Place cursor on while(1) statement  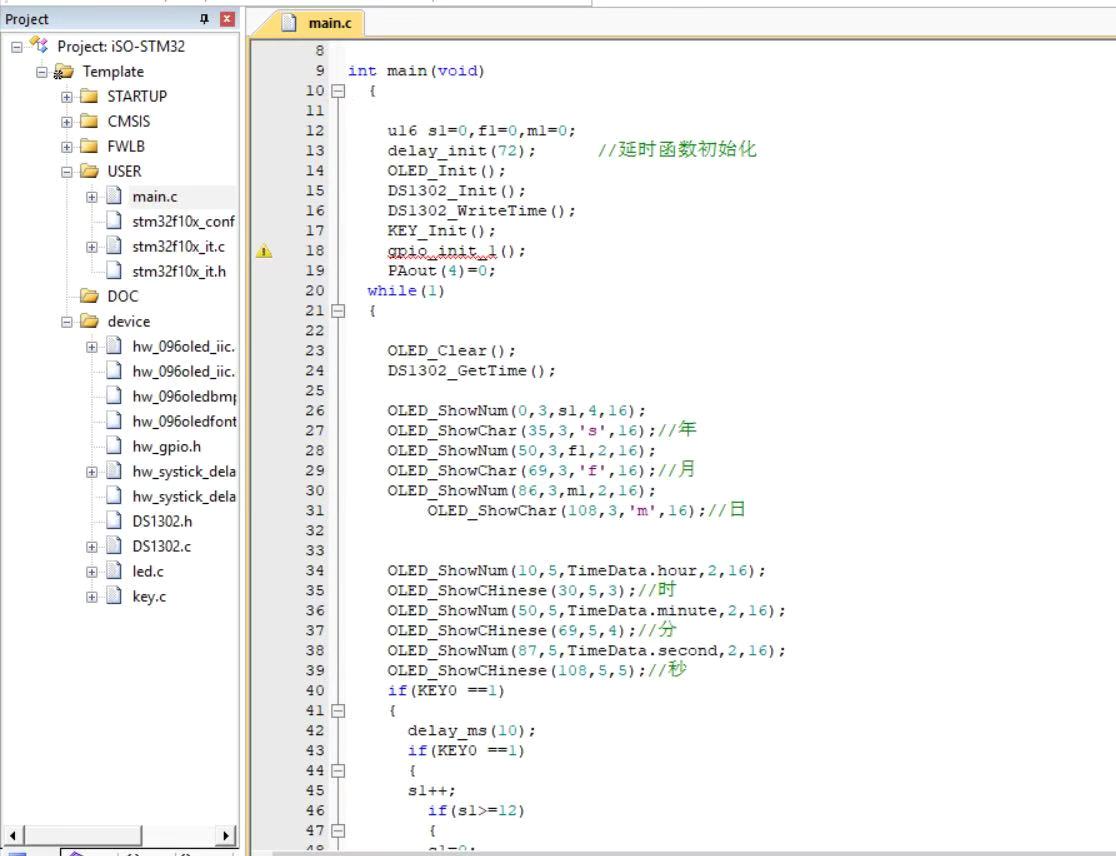406,291
